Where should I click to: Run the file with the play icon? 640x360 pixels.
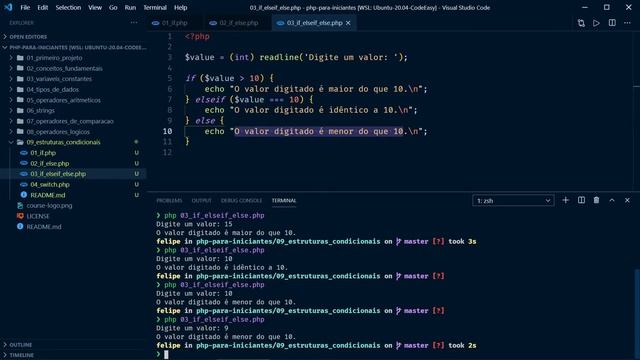(596, 23)
